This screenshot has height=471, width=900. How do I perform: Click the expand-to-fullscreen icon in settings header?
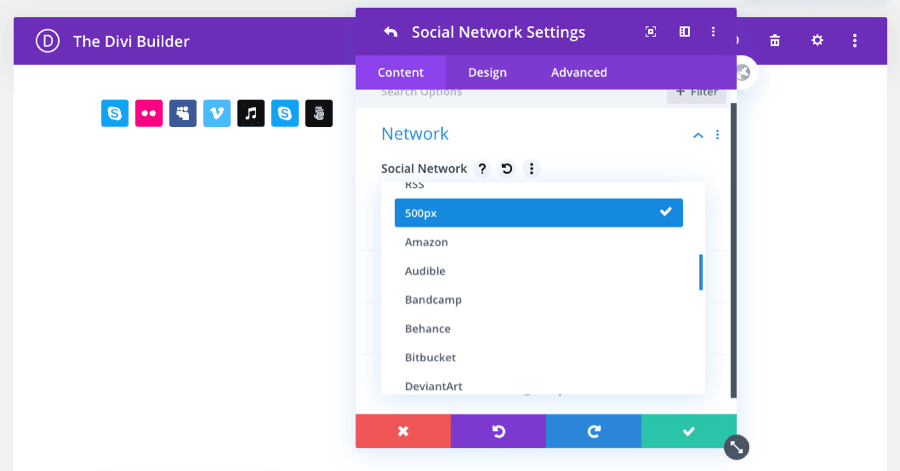(651, 32)
